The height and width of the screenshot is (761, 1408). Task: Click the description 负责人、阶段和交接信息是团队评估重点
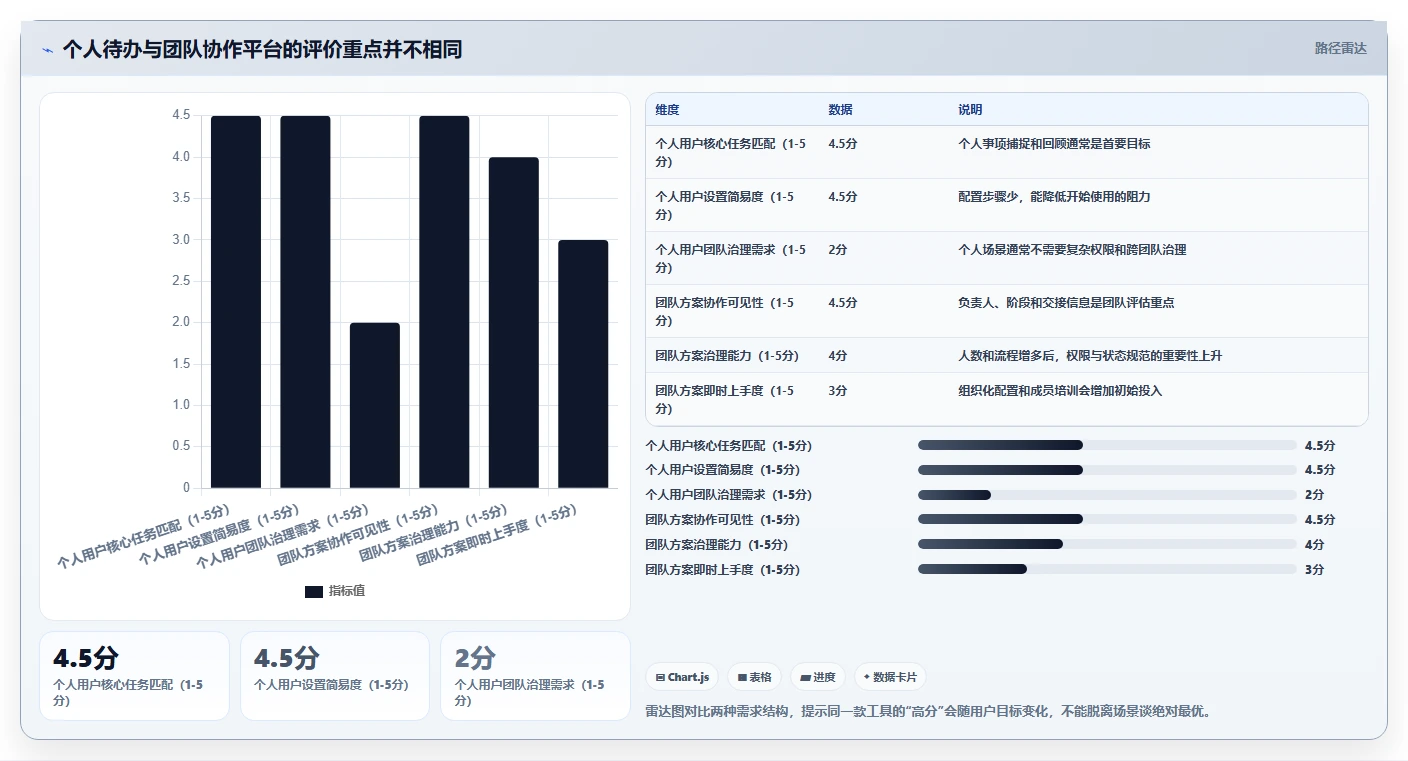[x=1066, y=303]
